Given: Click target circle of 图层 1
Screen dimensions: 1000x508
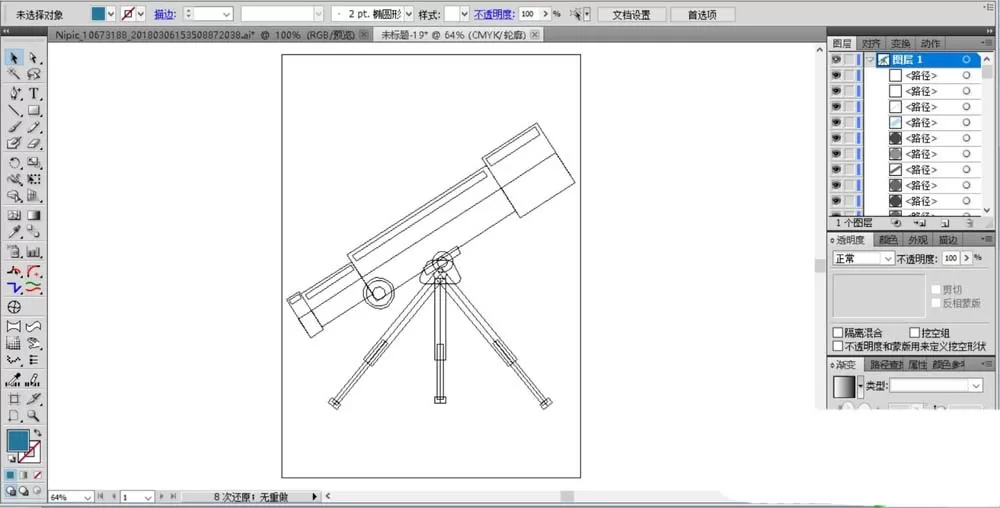Looking at the screenshot, I should [967, 59].
